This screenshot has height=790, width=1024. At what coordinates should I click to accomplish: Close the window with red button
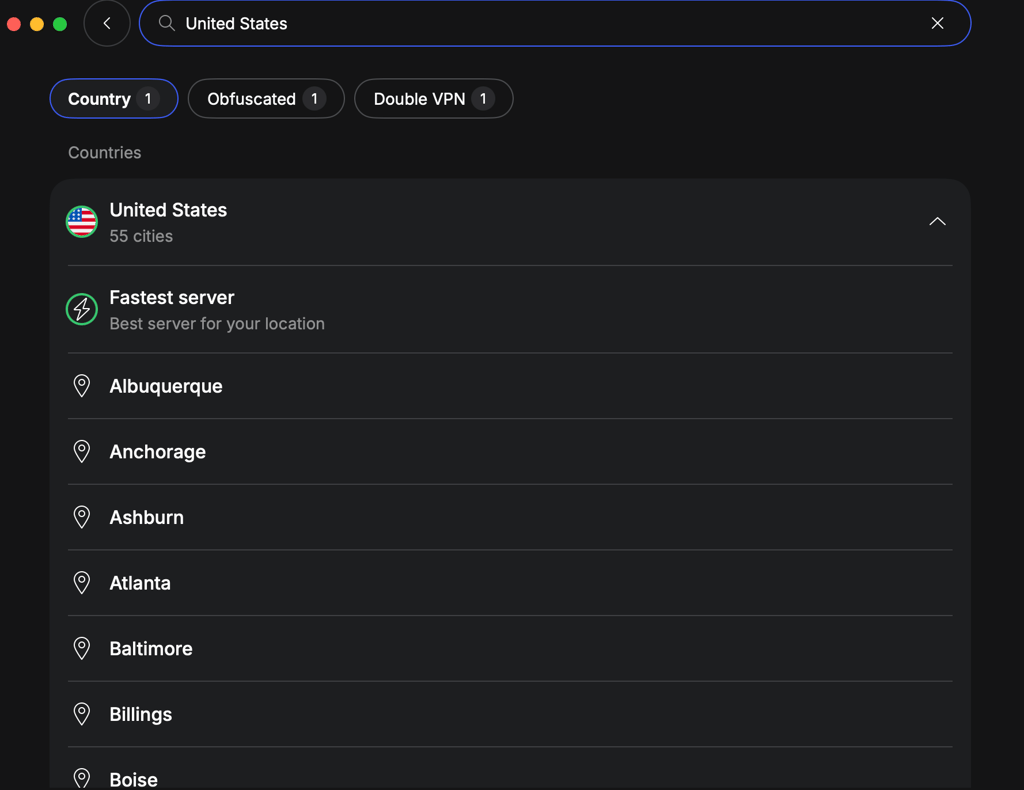coord(14,24)
